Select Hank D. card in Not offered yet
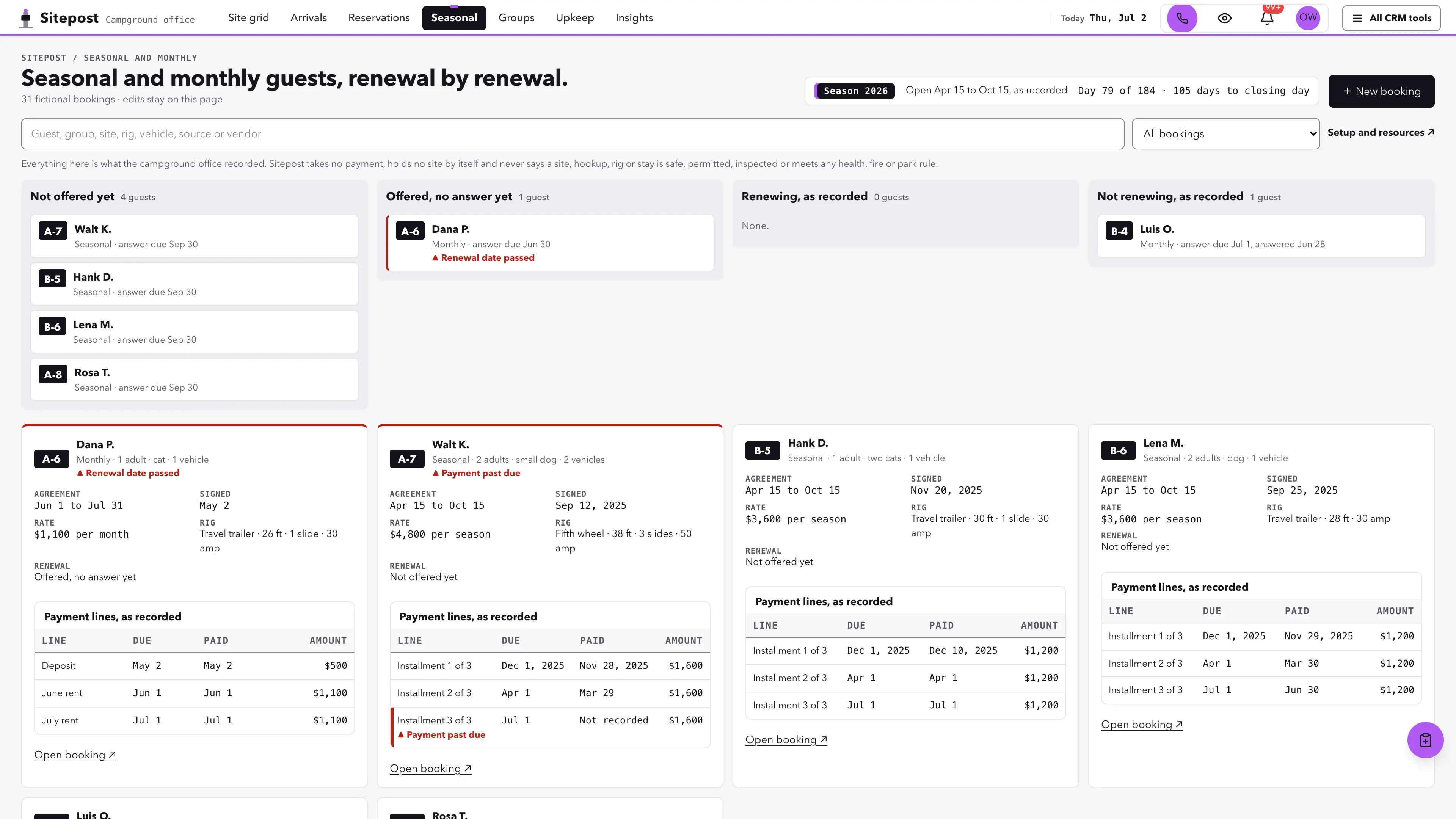1456x819 pixels. pos(195,284)
